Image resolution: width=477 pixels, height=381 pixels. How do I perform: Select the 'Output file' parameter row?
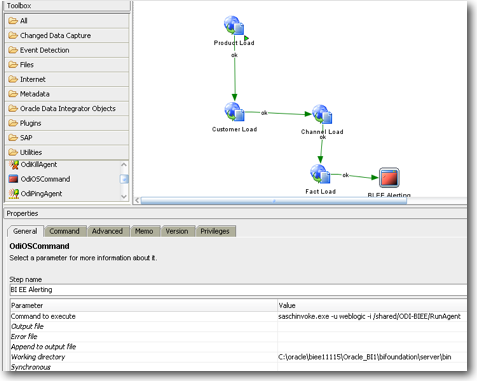(x=238, y=326)
